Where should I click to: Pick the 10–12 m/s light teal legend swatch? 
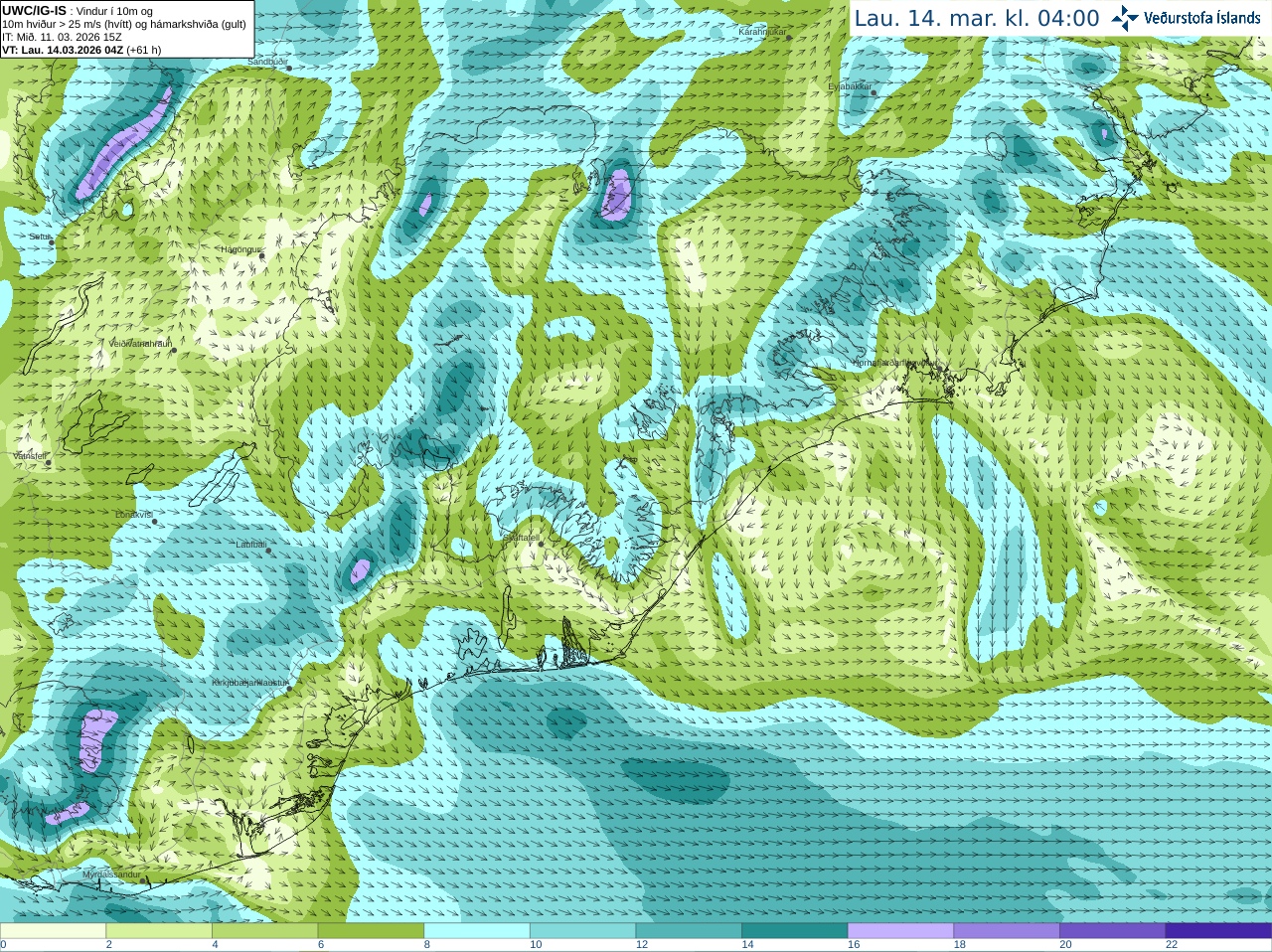point(582,931)
